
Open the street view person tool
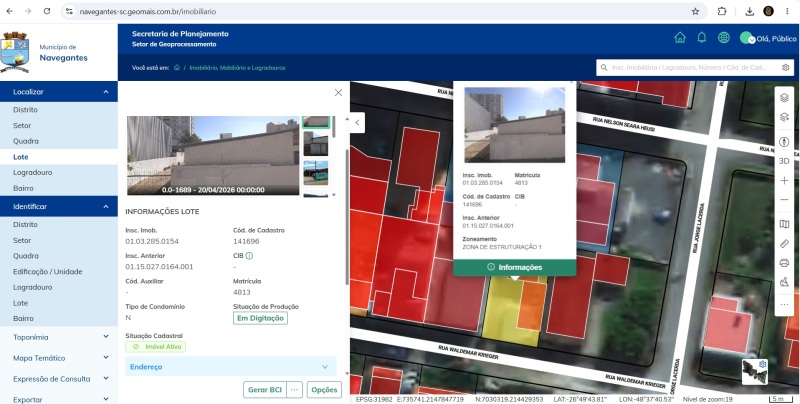coord(784,282)
